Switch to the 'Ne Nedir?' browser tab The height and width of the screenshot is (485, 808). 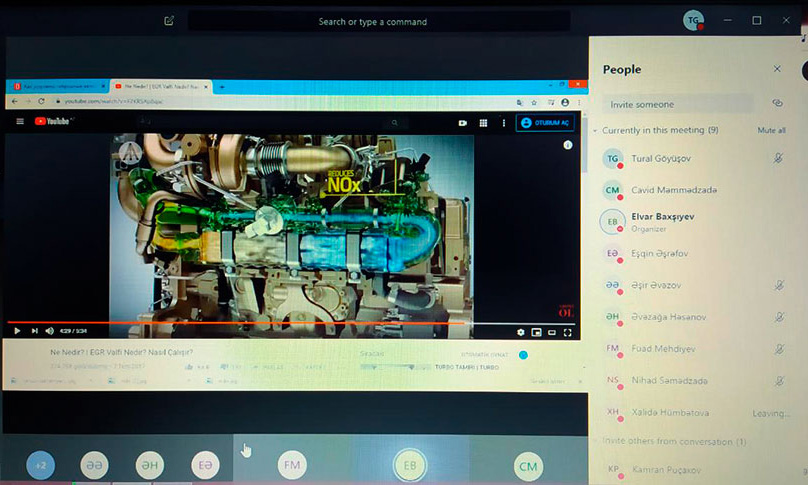click(x=158, y=87)
